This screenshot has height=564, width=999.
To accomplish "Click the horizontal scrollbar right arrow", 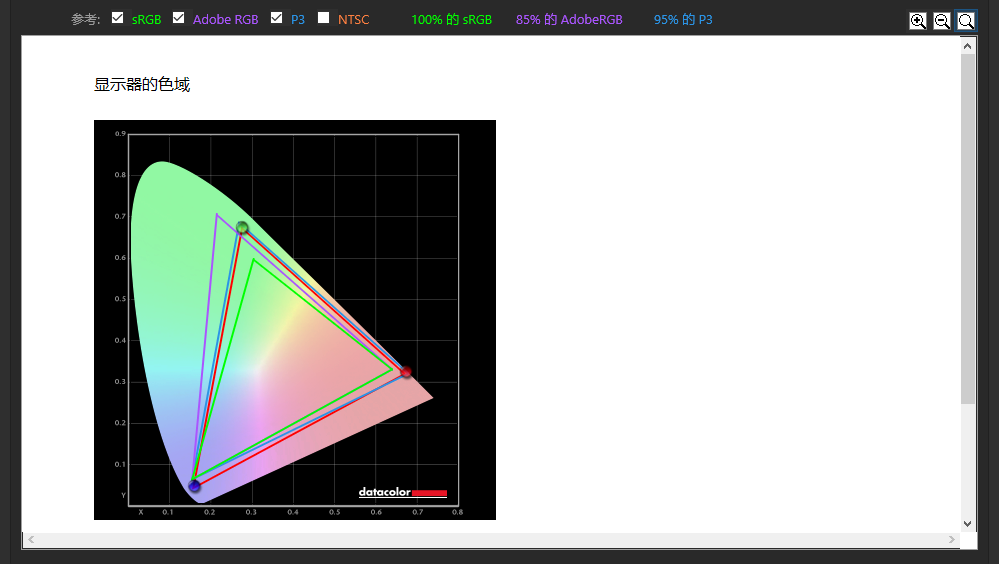I will click(x=952, y=540).
